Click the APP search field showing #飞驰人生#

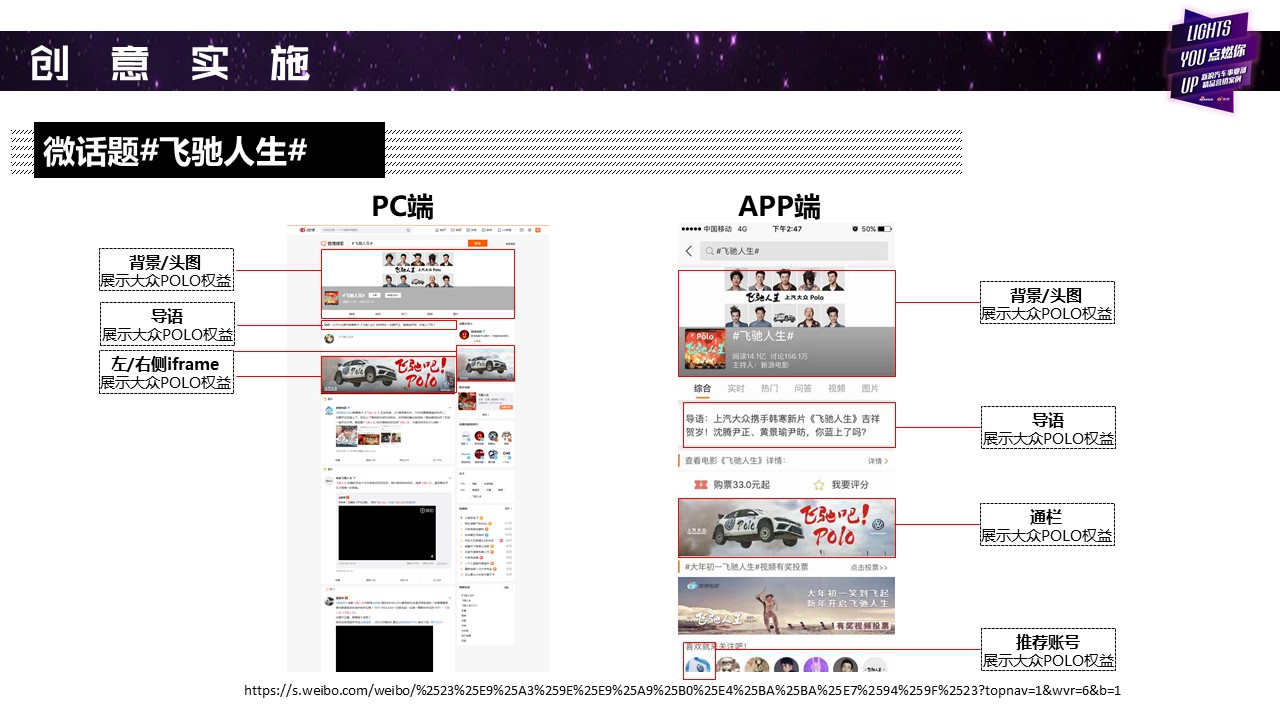point(793,251)
